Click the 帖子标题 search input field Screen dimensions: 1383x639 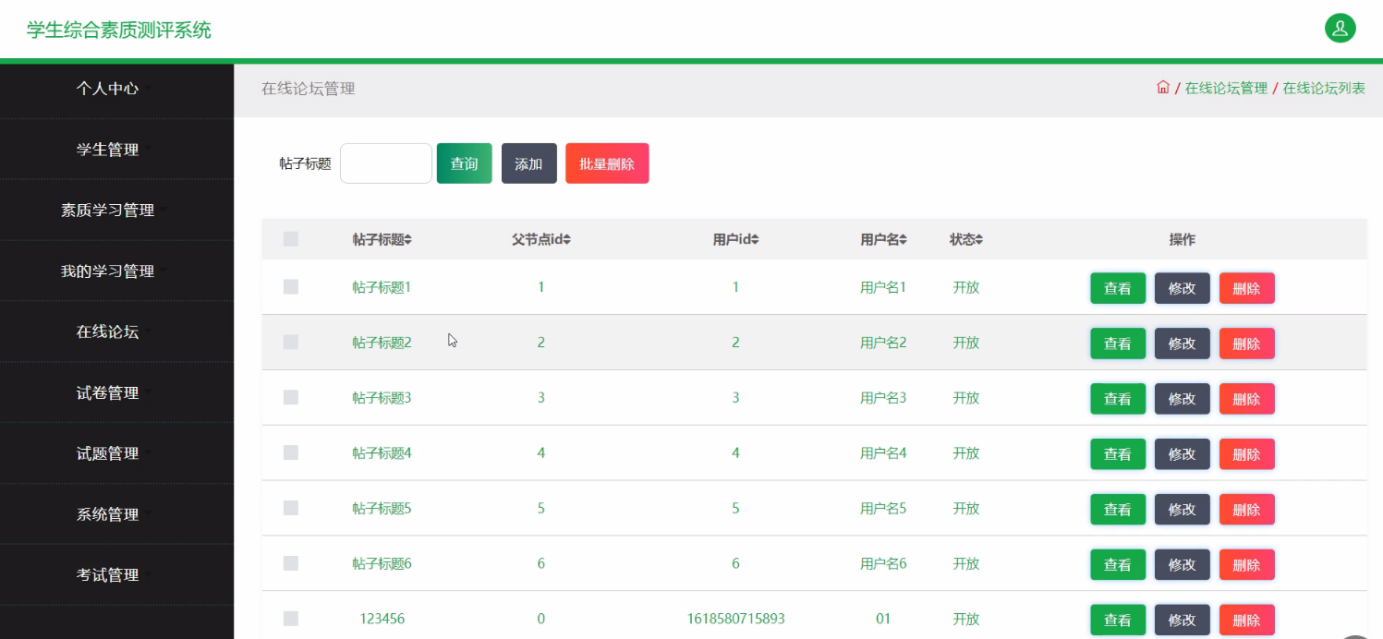386,164
